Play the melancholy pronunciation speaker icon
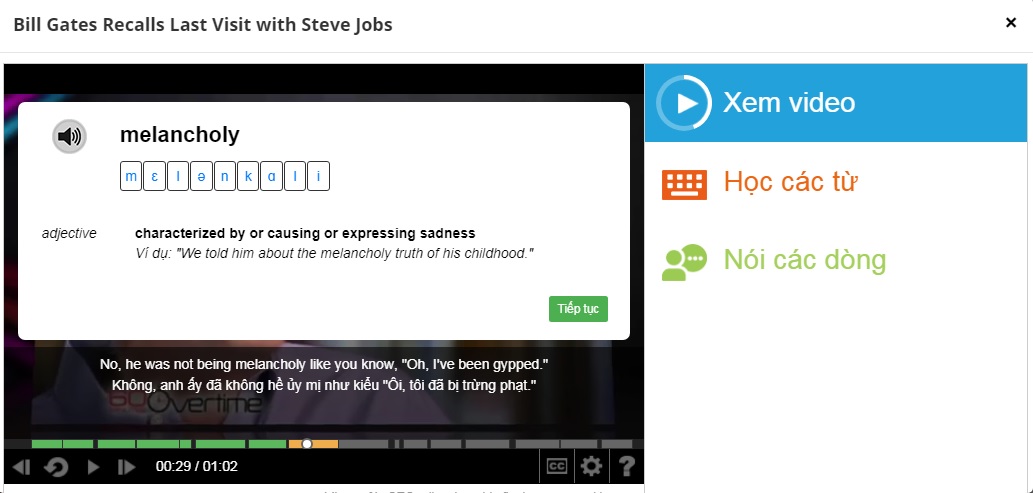1033x493 pixels. tap(69, 136)
